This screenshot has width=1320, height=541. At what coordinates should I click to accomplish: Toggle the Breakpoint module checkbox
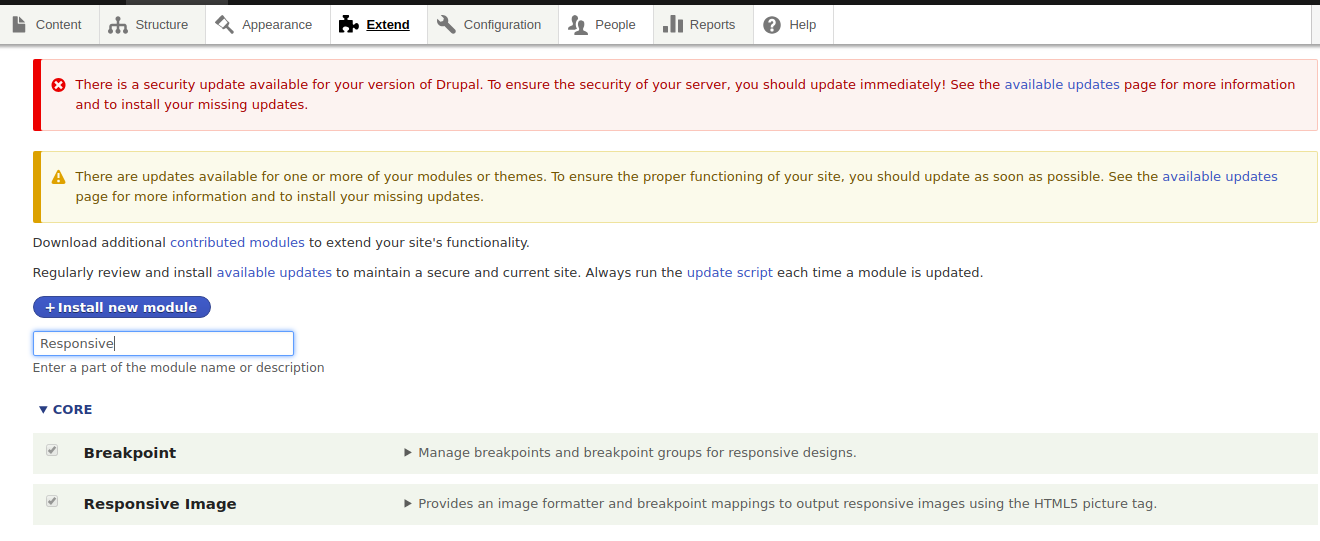[52, 451]
